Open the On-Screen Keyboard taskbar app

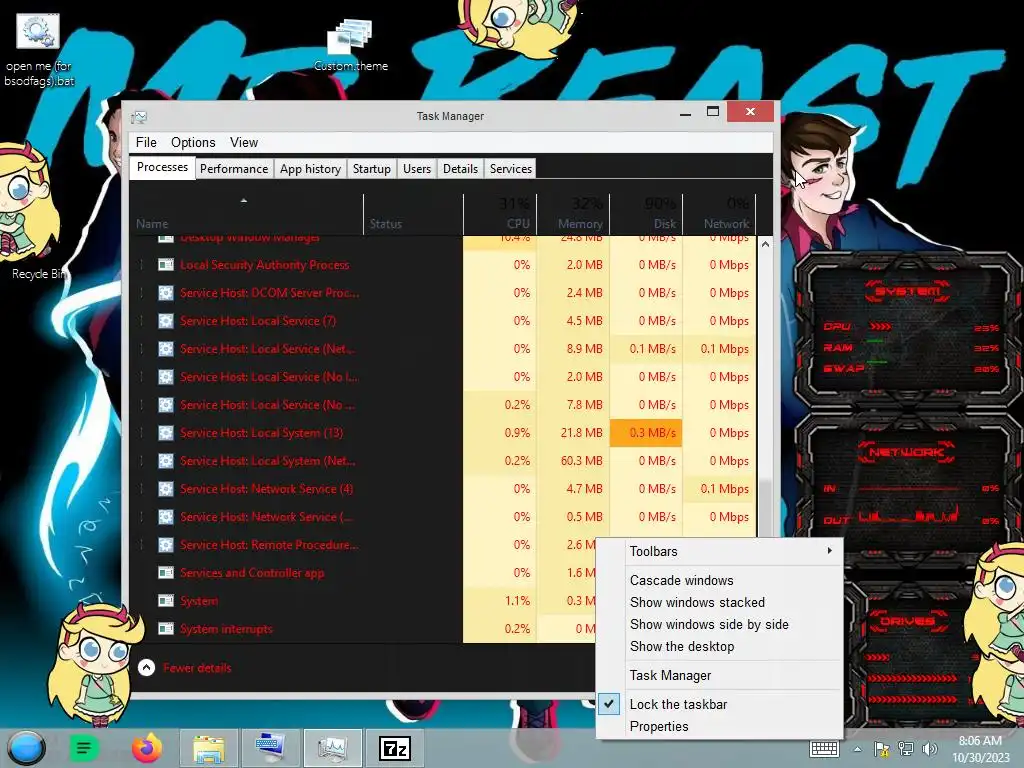pyautogui.click(x=270, y=748)
